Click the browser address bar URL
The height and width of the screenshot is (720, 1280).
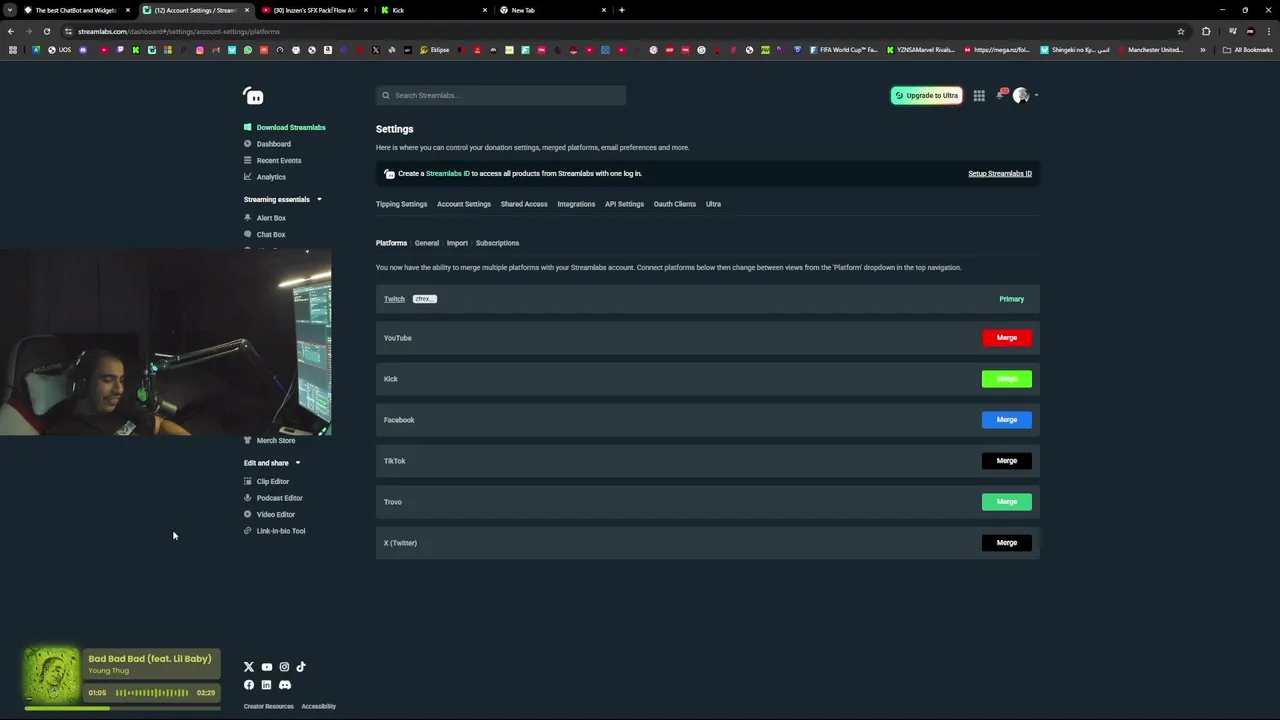tap(178, 31)
